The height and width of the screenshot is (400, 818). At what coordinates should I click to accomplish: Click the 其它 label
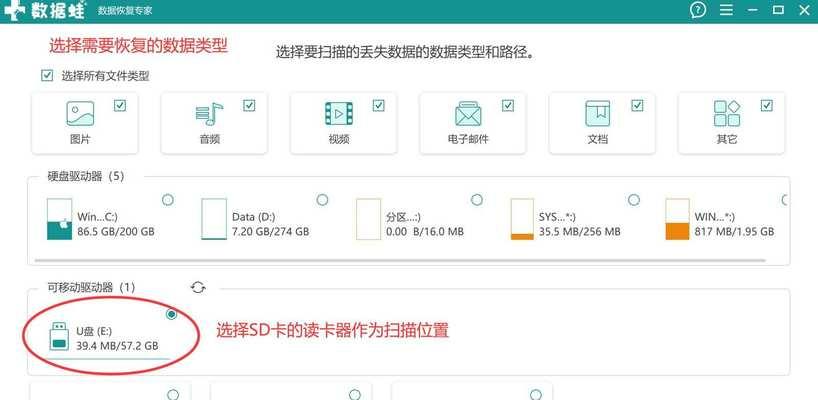727,140
